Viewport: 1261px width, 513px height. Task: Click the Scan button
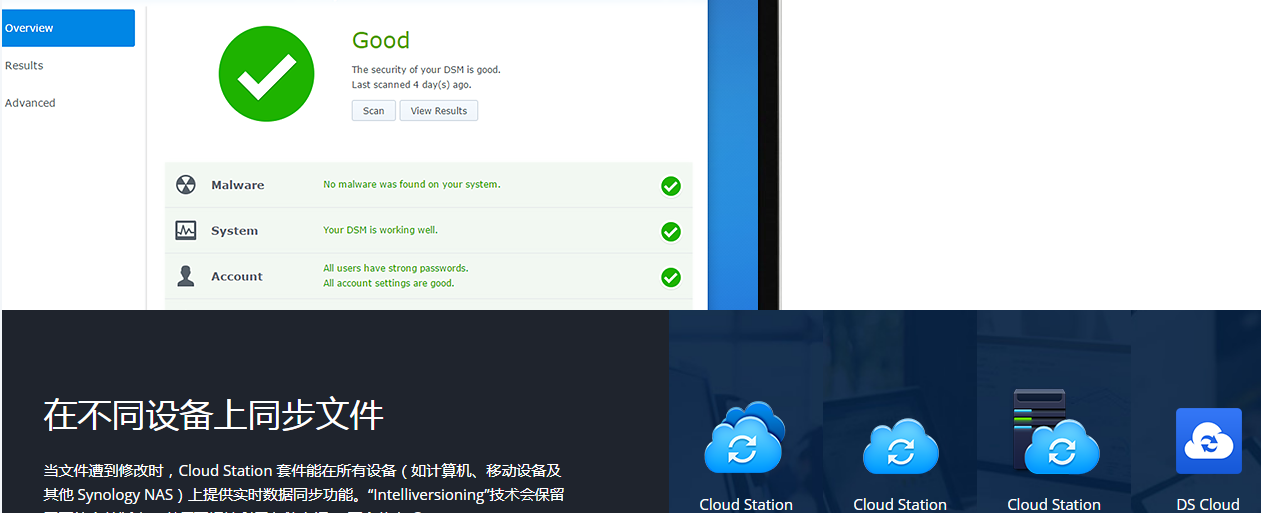click(374, 111)
